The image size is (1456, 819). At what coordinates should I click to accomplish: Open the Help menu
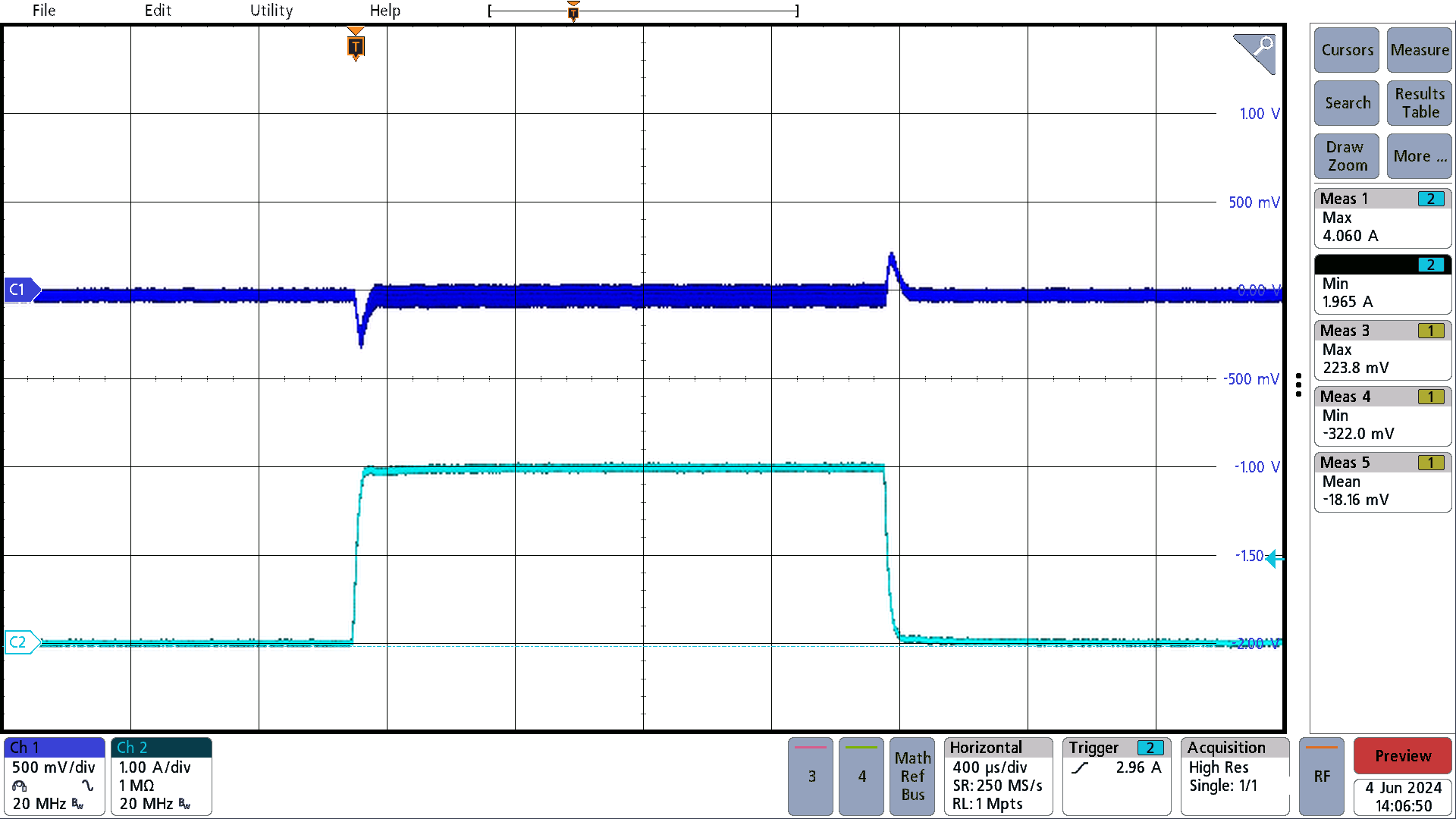[385, 11]
